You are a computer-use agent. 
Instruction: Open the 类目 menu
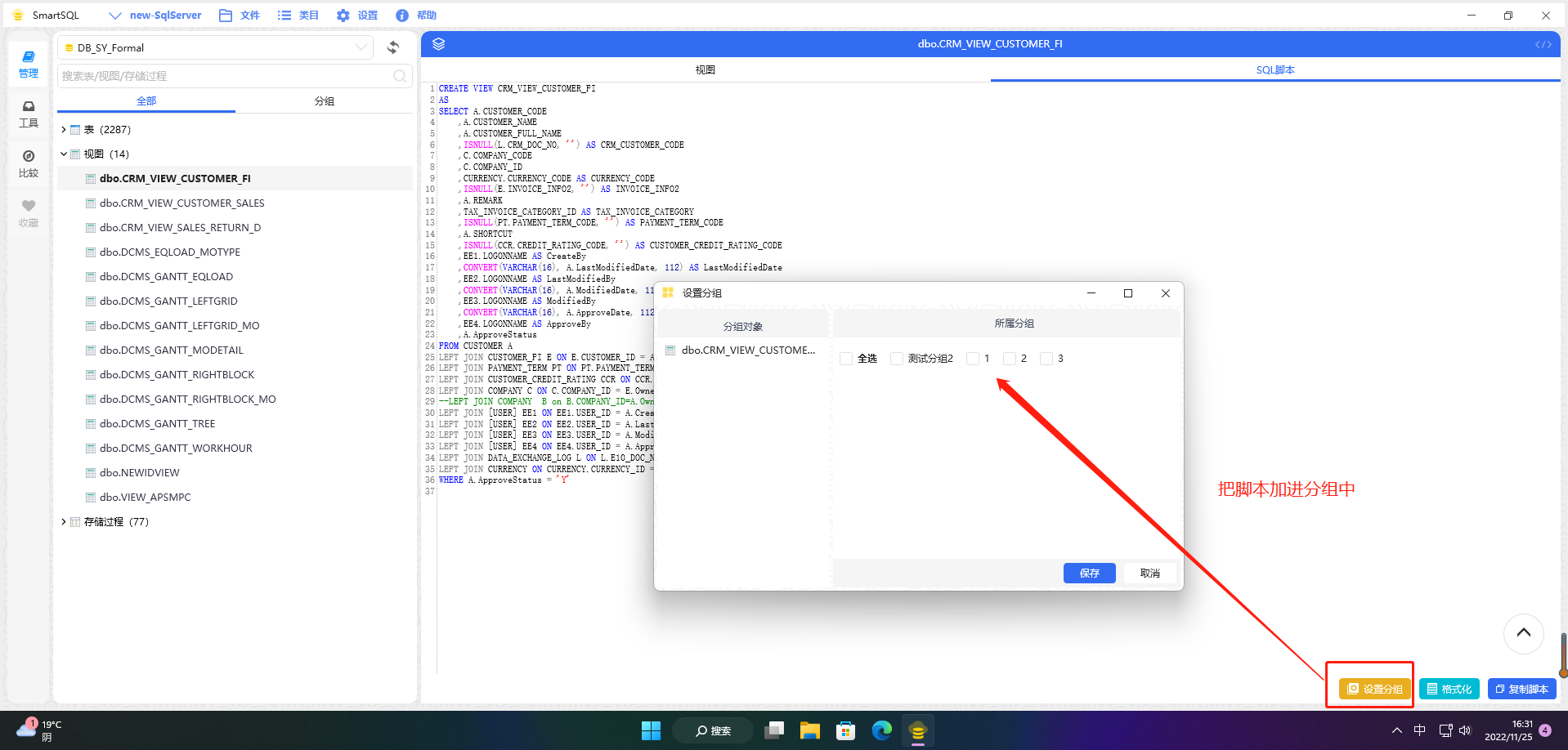point(298,16)
